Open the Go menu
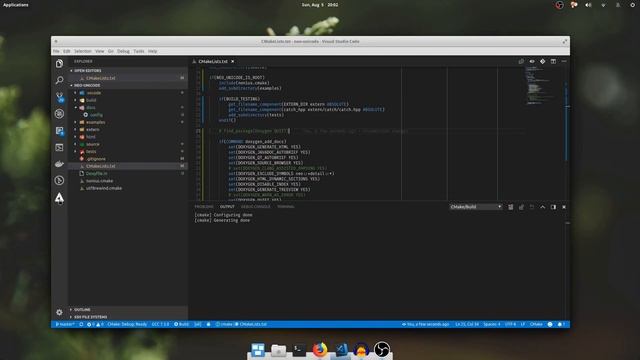Viewport: 640px width, 360px height. tap(111, 51)
